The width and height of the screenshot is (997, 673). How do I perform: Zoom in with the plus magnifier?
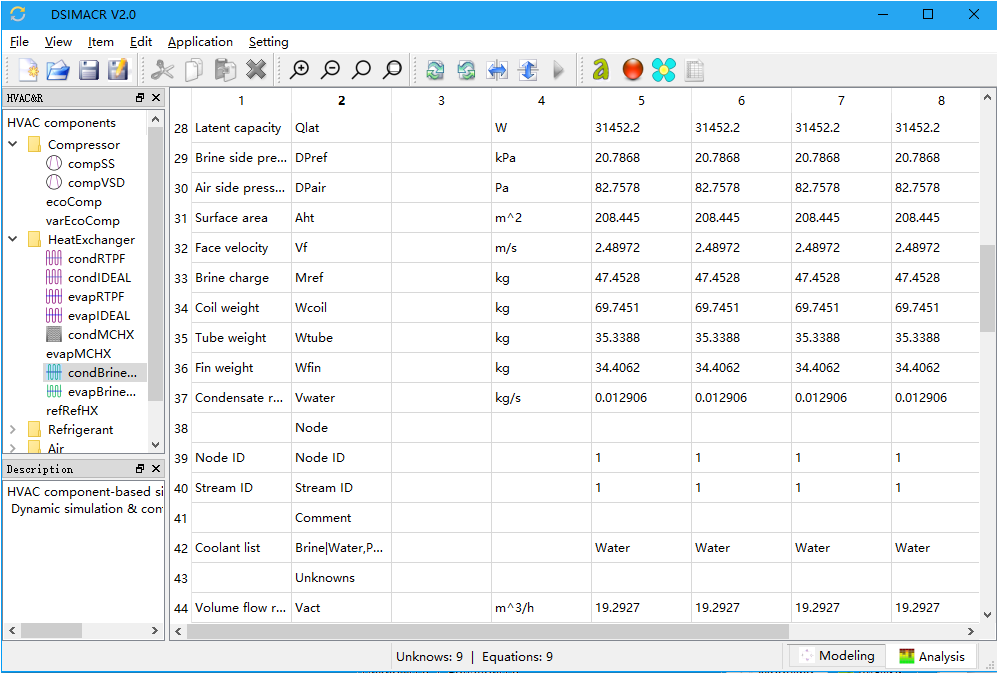299,70
